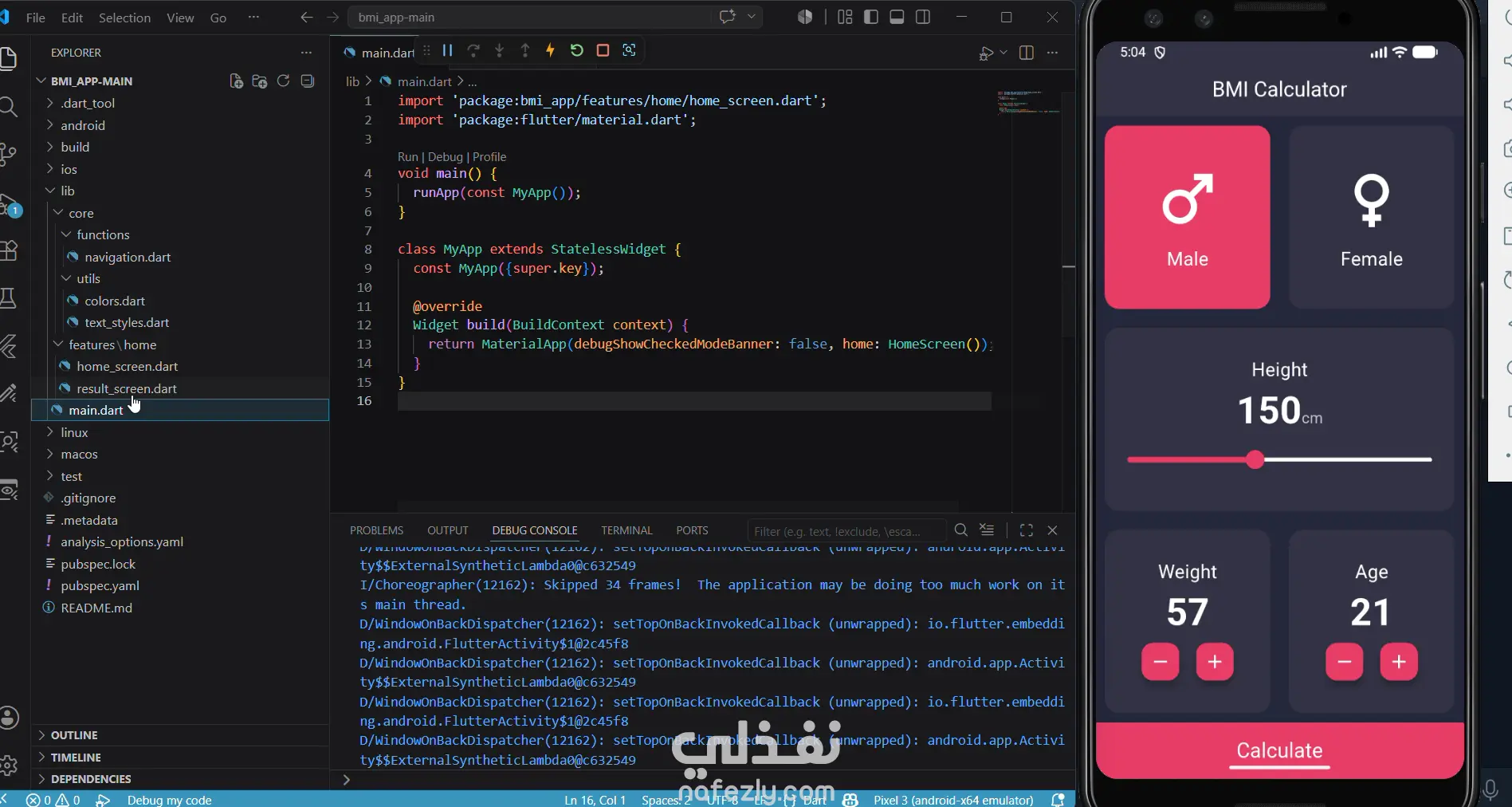Screen dimensions: 1512x807
Task: Maximize the bottom panel size
Action: pos(1027,530)
